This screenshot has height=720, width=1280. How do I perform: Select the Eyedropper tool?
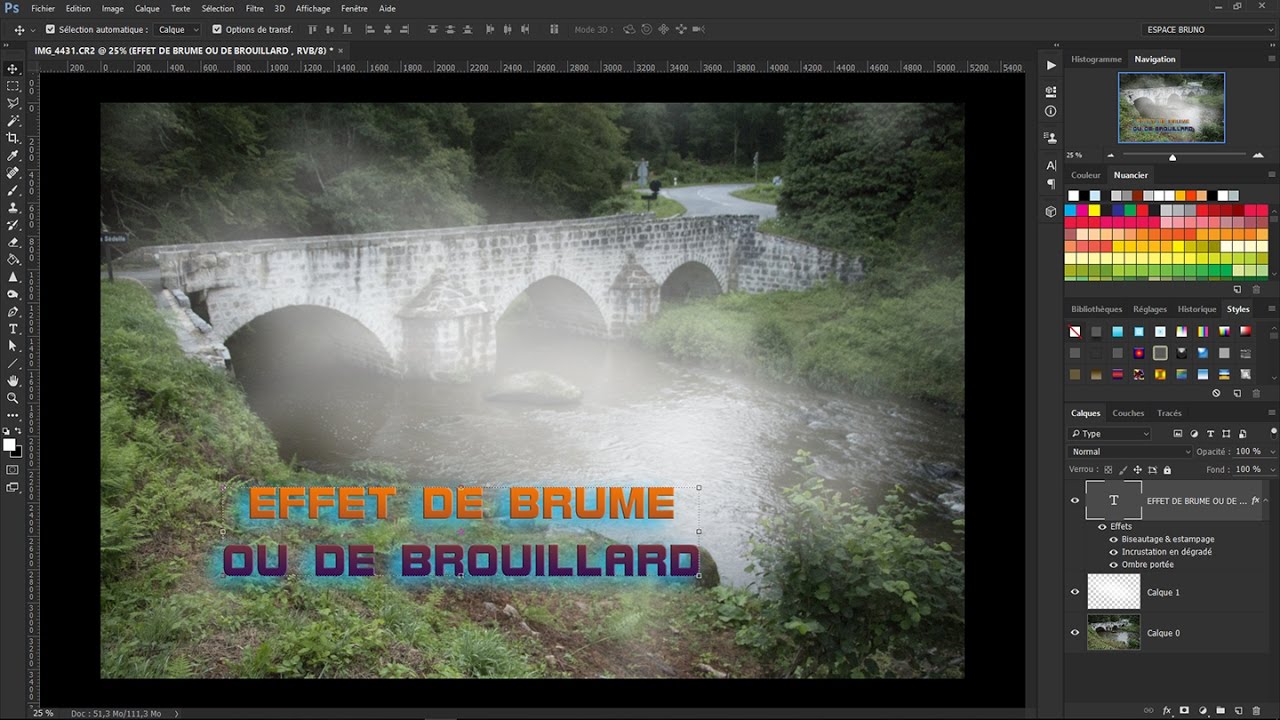click(x=13, y=156)
